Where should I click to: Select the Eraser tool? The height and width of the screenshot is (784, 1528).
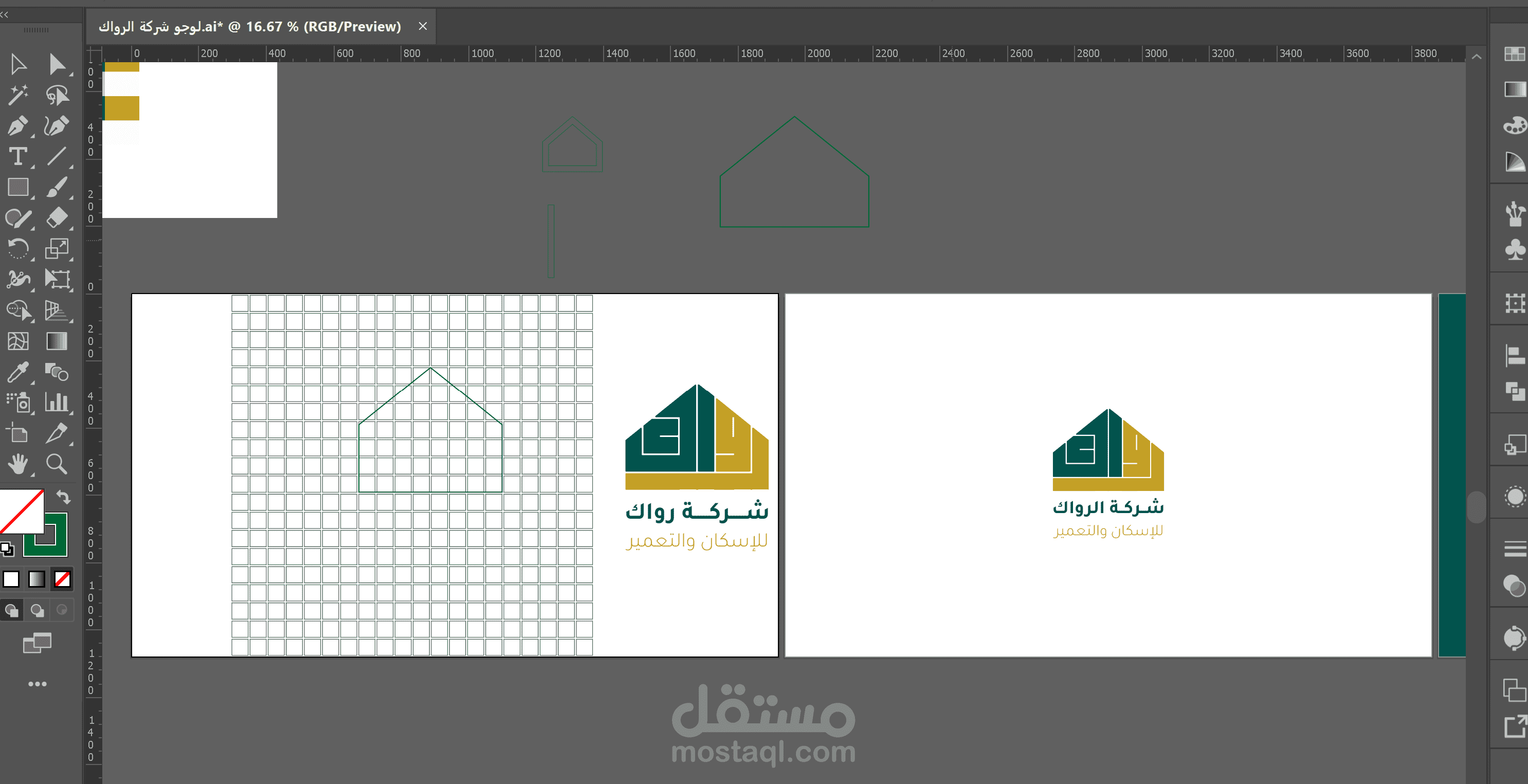pyautogui.click(x=57, y=218)
